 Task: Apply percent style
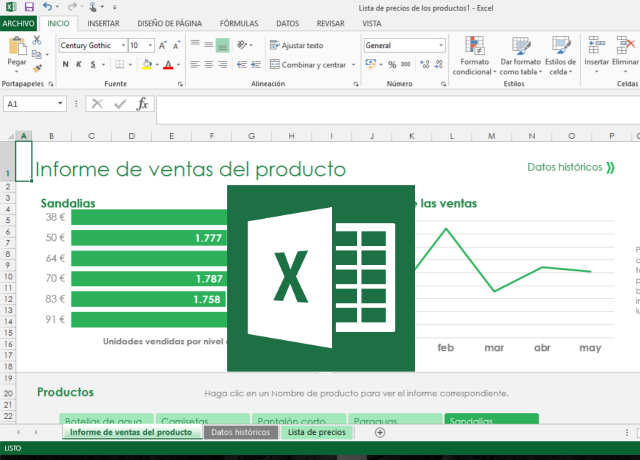[x=392, y=64]
